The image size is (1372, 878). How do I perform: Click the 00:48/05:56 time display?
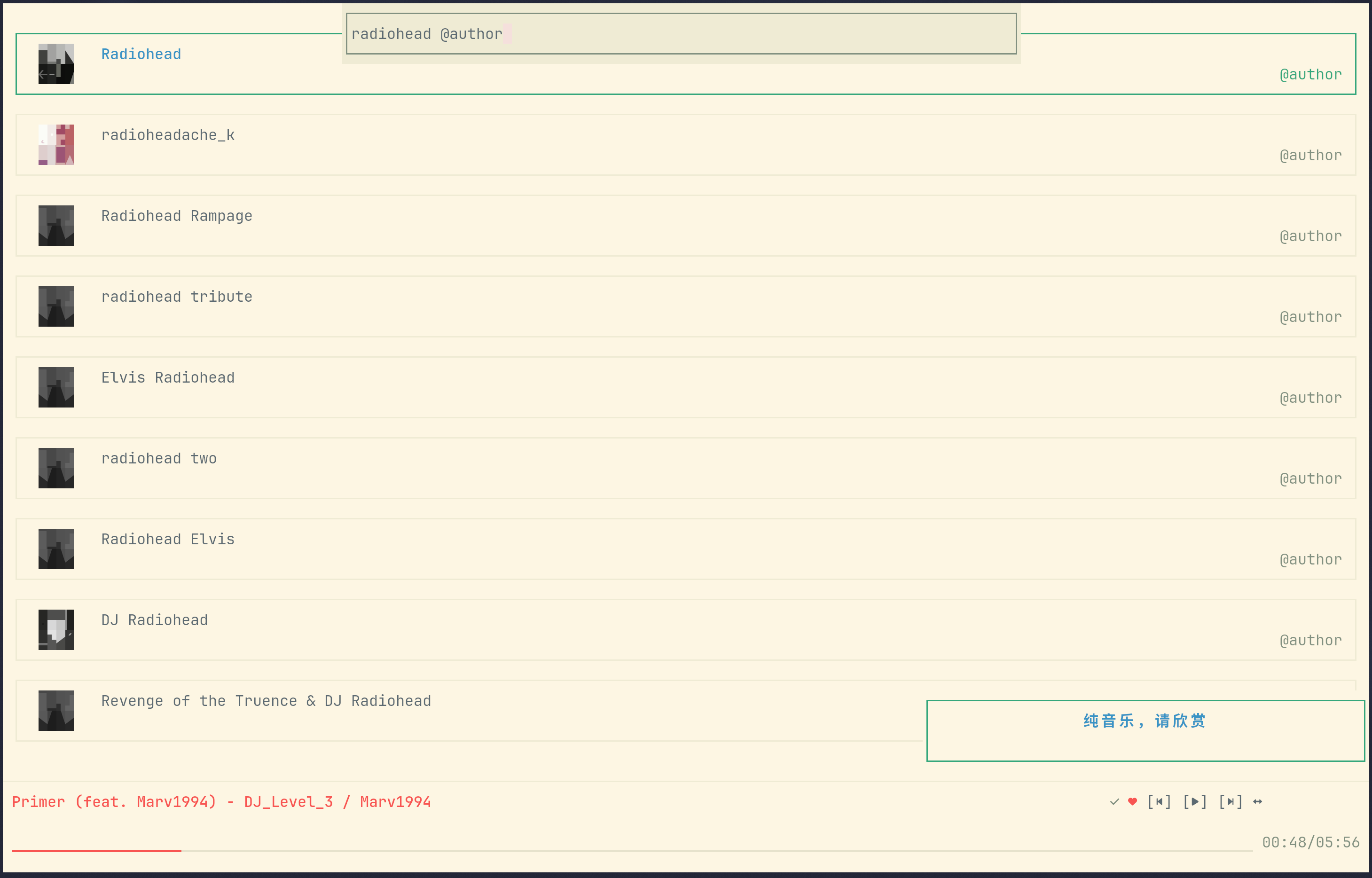(x=1310, y=843)
